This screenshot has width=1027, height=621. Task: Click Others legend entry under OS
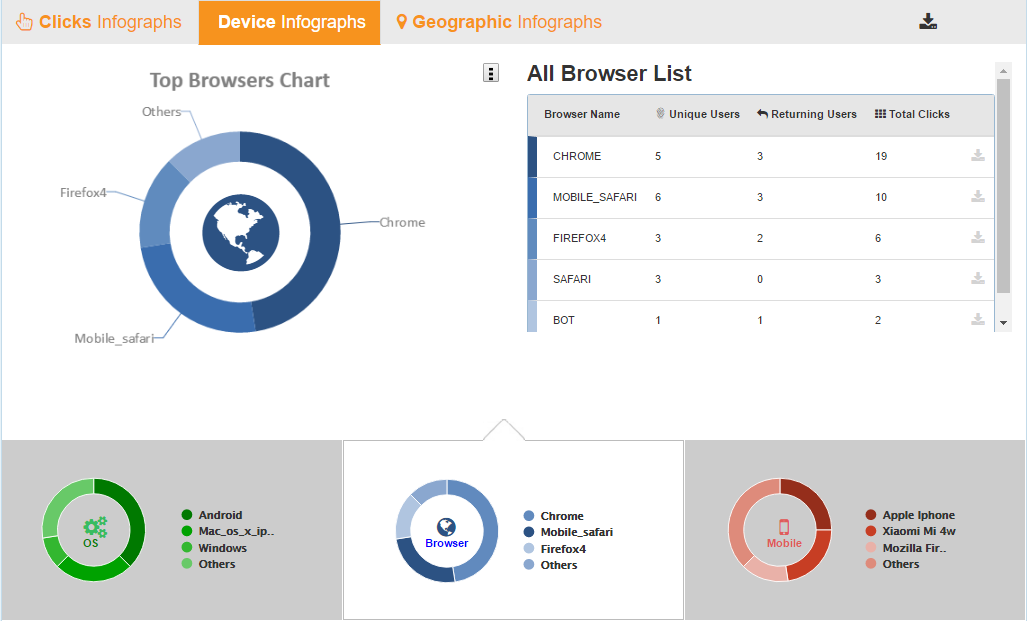point(208,564)
